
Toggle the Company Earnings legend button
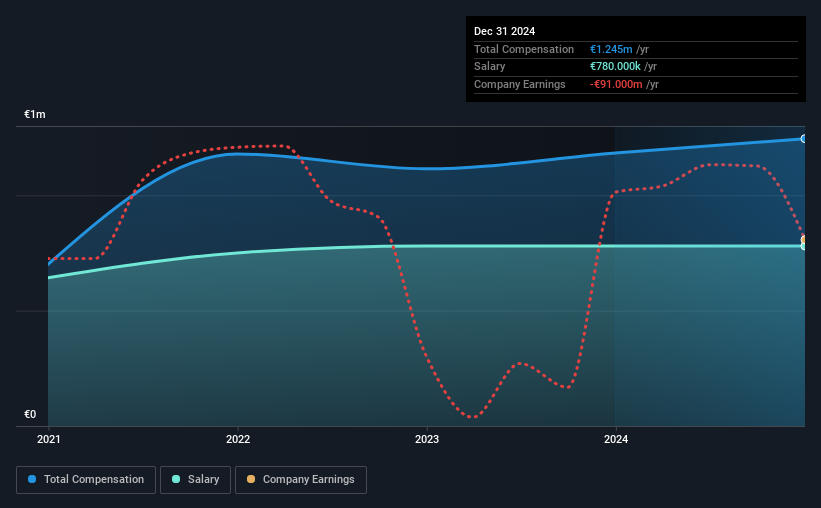(301, 480)
